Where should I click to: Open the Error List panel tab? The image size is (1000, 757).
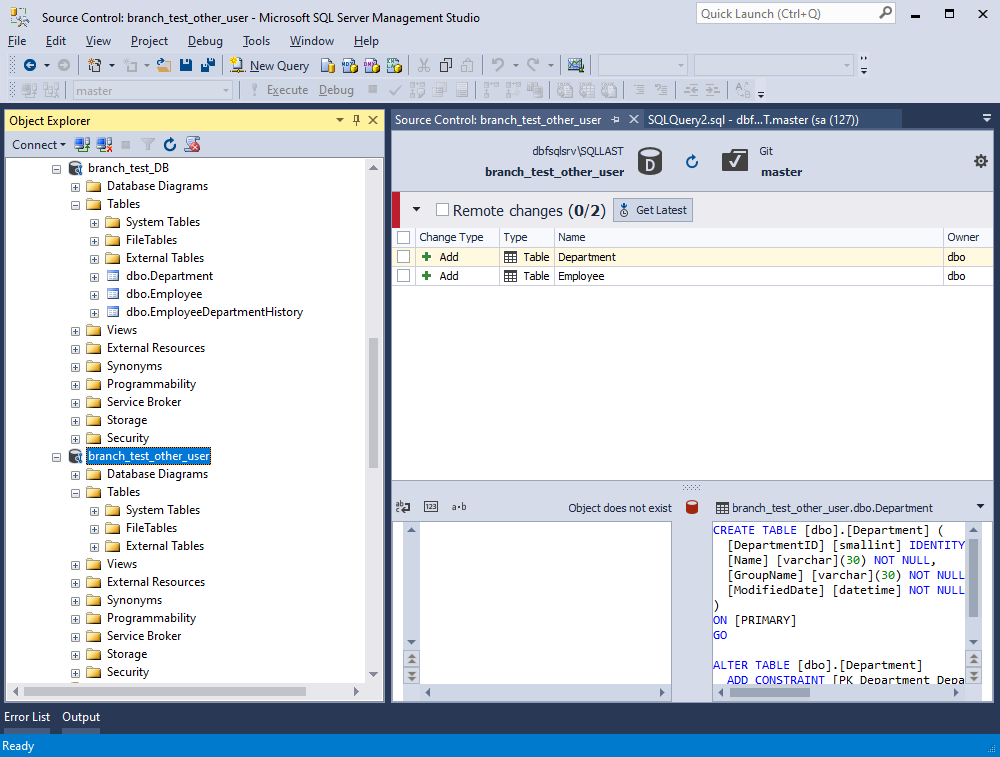point(27,717)
